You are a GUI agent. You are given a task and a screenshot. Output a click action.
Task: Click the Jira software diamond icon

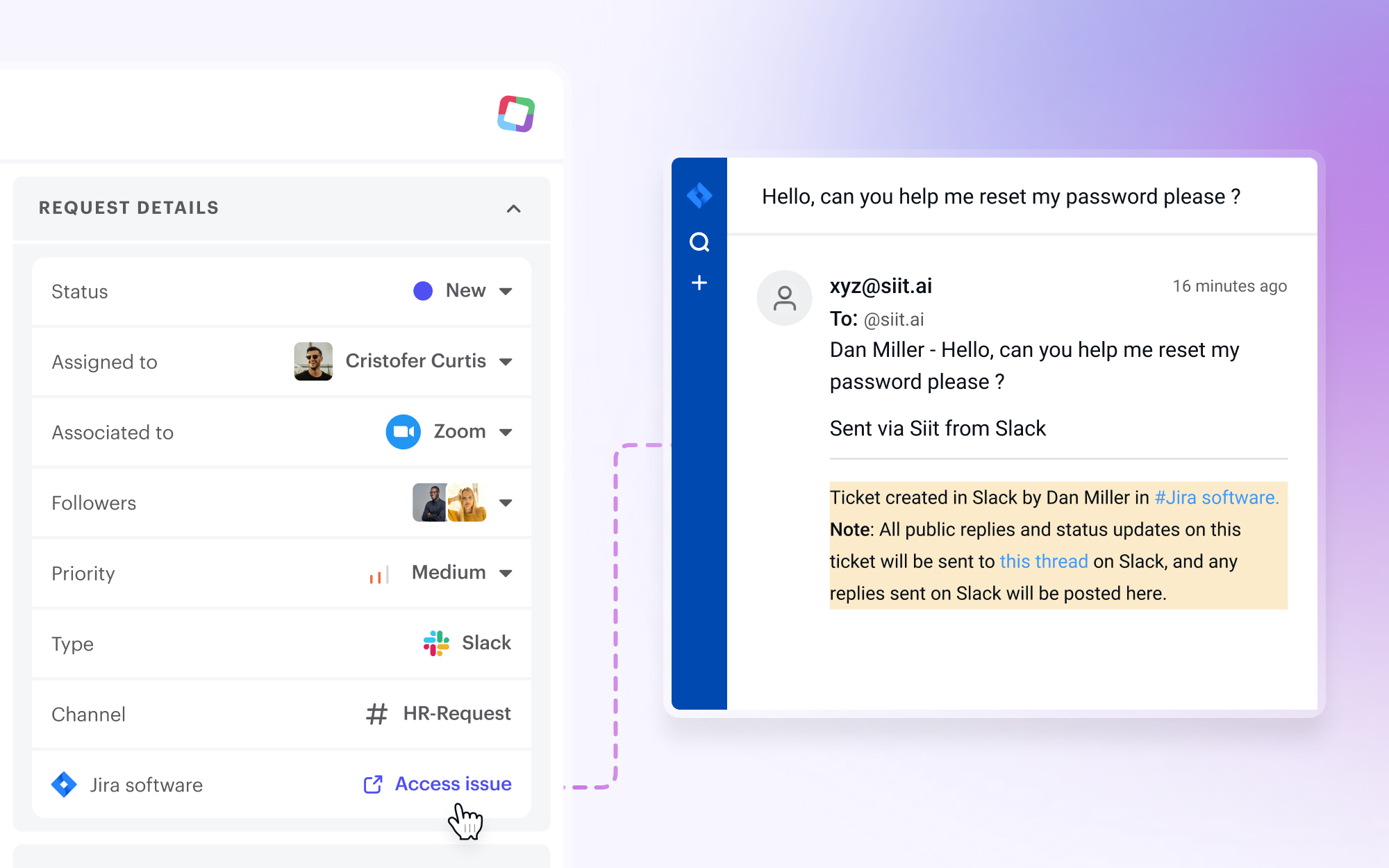tap(64, 784)
